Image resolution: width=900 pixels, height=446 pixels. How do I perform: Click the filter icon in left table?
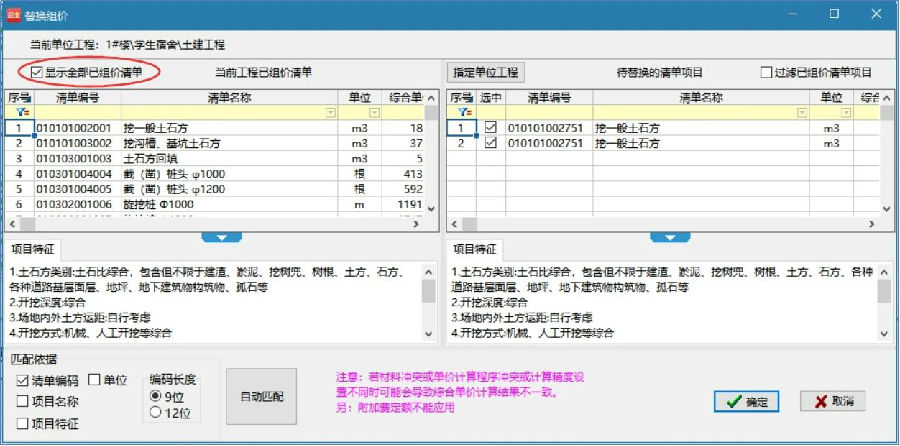coord(19,113)
